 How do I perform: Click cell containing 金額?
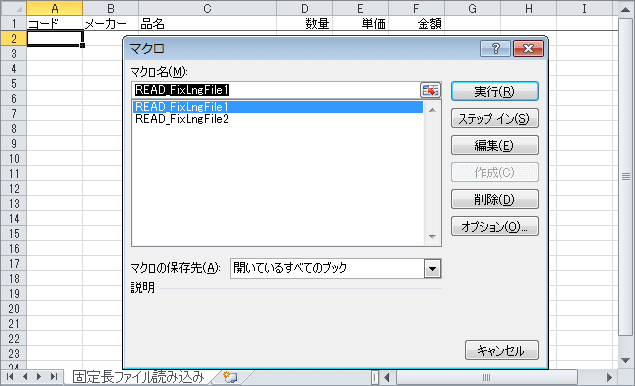coord(416,23)
